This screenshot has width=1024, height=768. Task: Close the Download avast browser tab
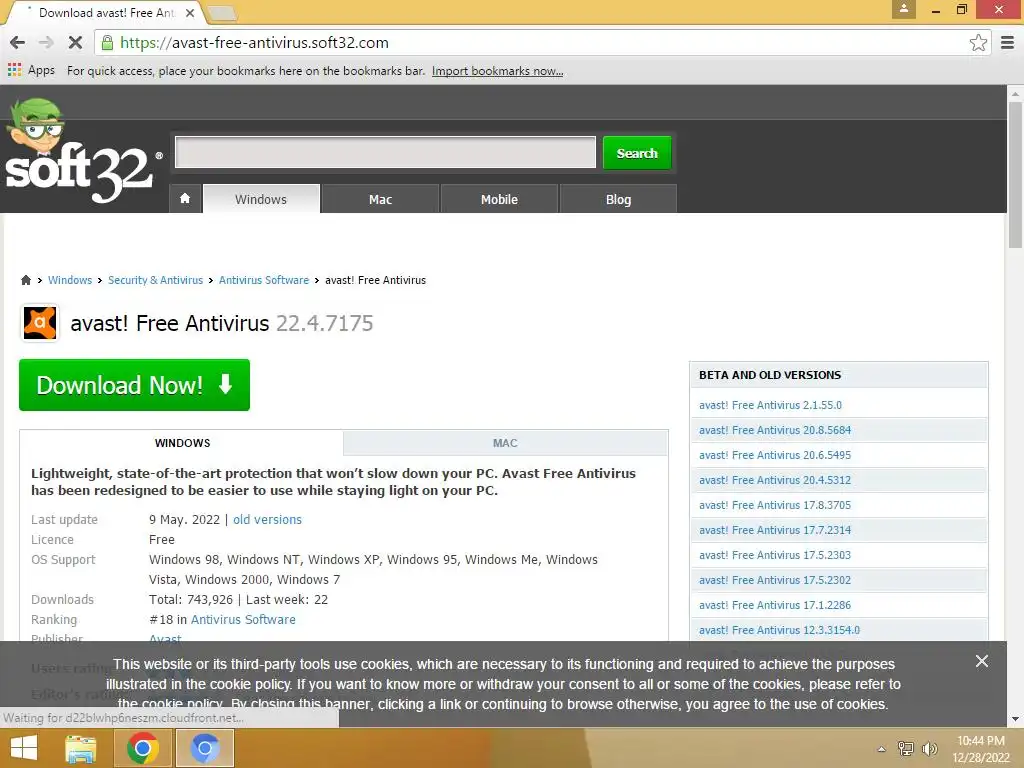(189, 12)
